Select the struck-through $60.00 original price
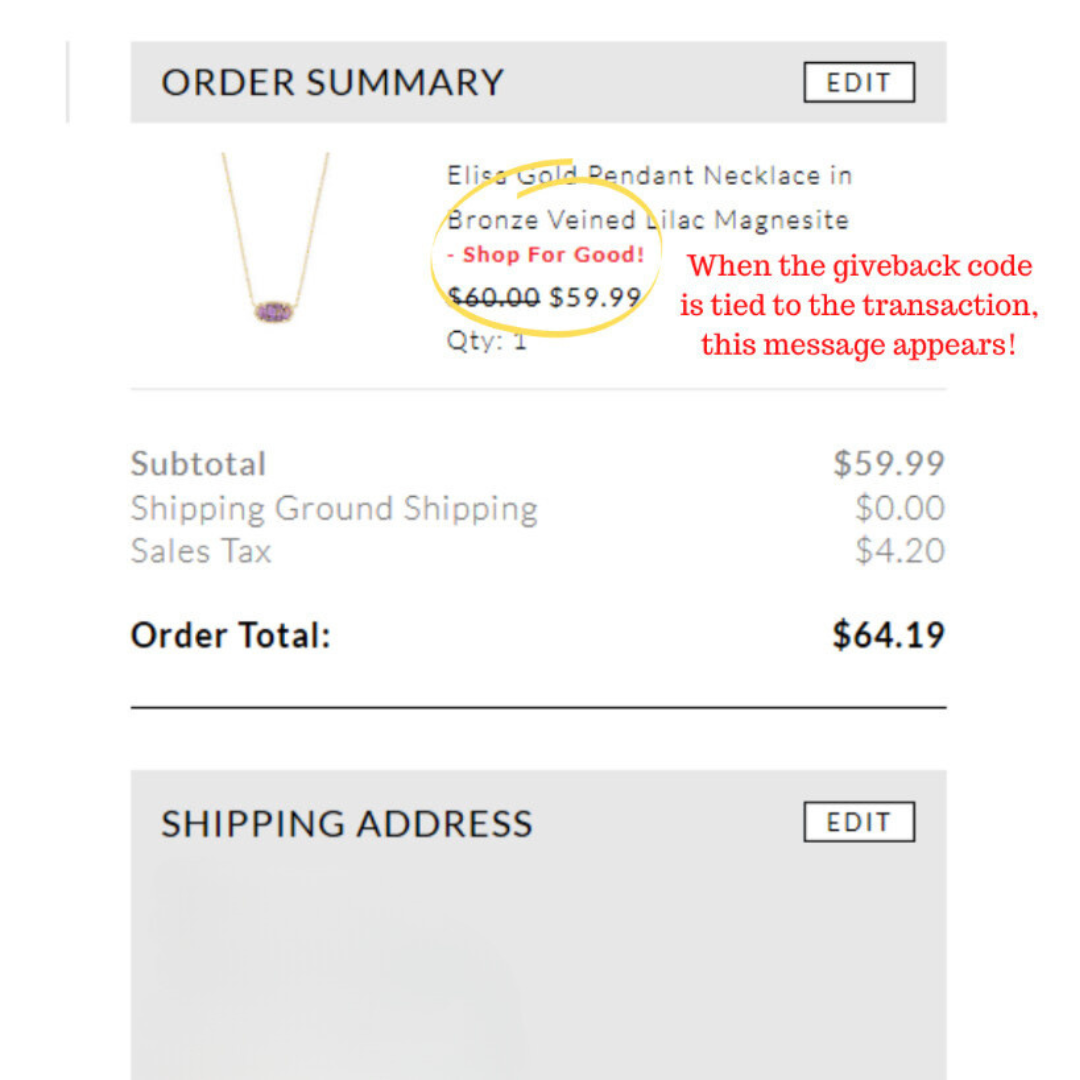Screen dimensions: 1080x1080 click(493, 298)
